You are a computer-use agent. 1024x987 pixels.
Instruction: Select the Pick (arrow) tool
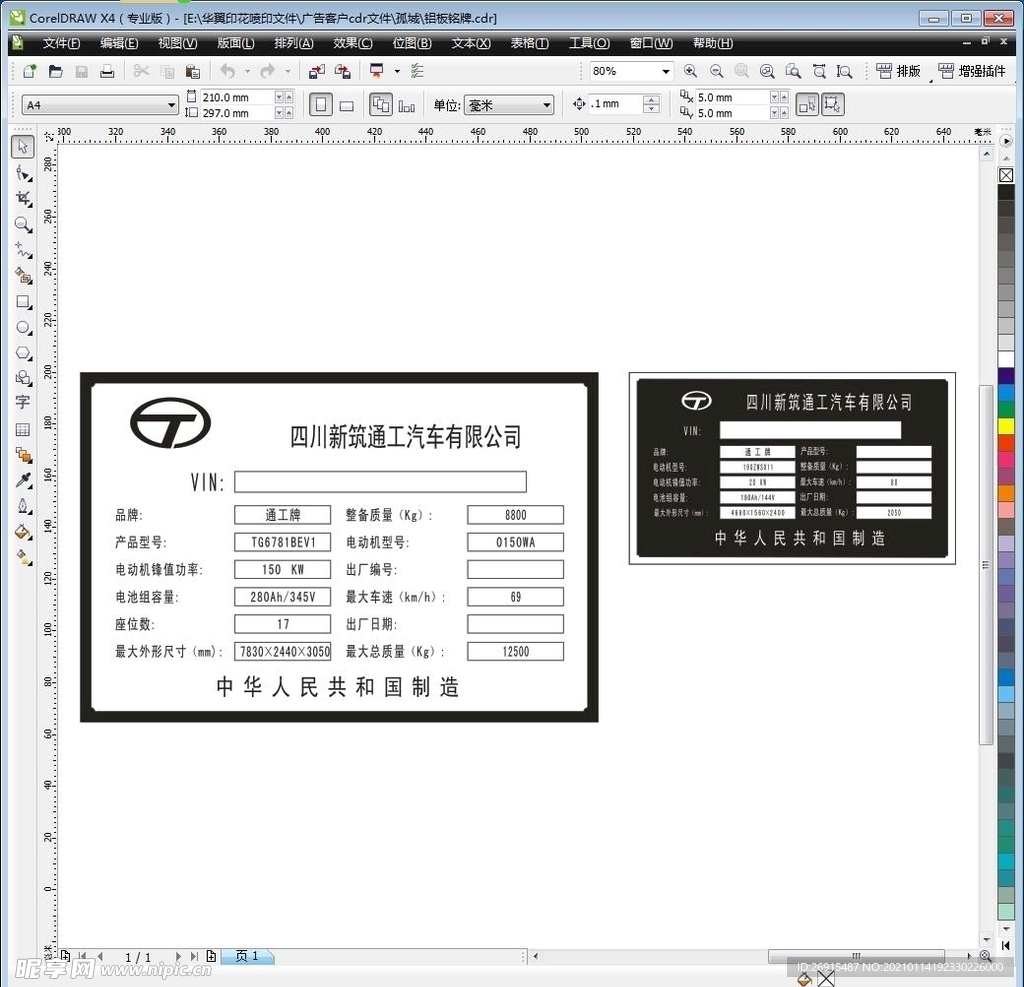[x=23, y=147]
